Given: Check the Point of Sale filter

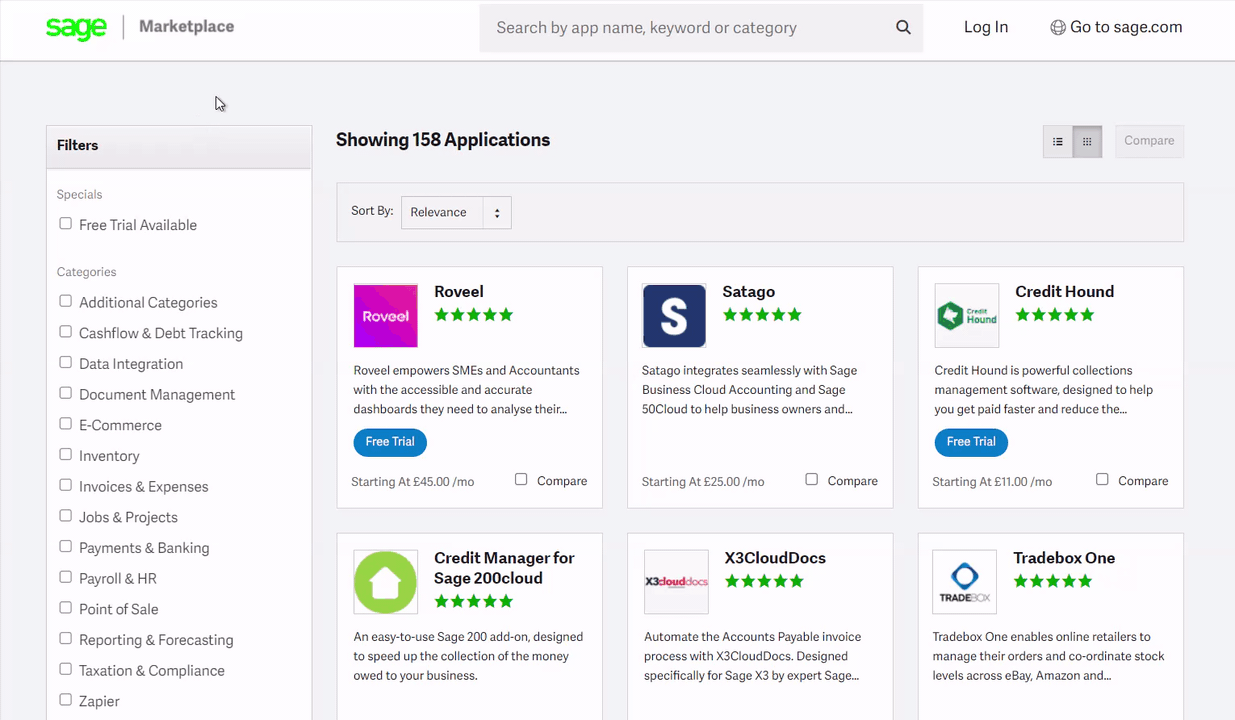Looking at the screenshot, I should click(66, 608).
